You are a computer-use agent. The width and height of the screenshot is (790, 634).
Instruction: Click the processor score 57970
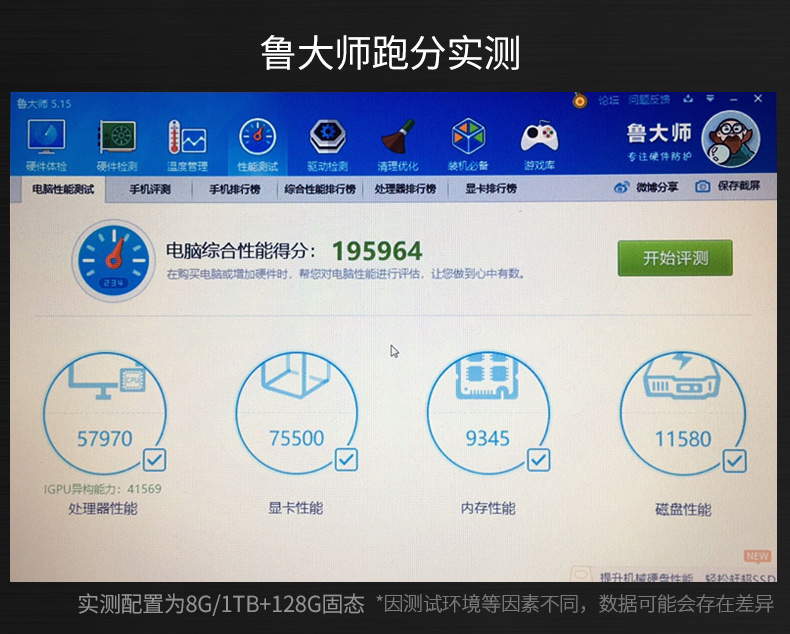[x=105, y=438]
